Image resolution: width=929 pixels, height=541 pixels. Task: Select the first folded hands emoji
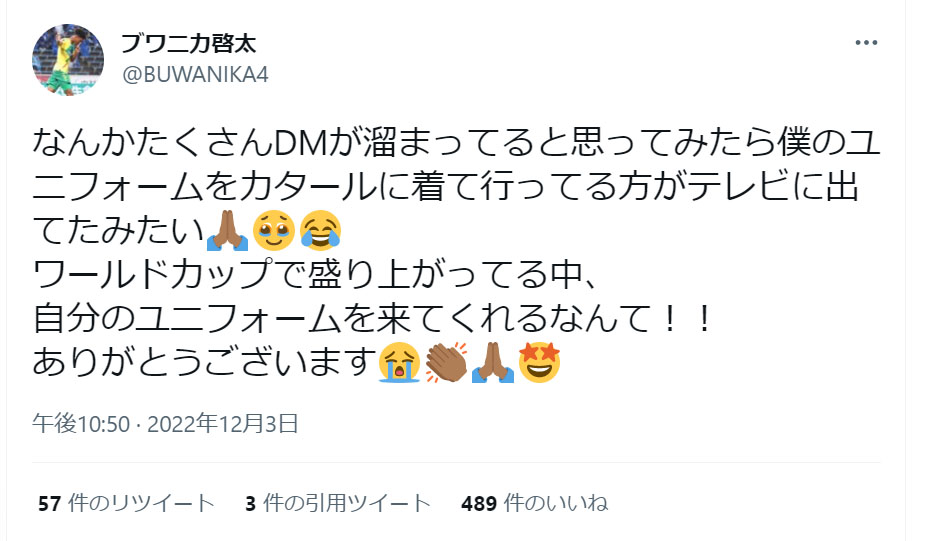coord(228,231)
